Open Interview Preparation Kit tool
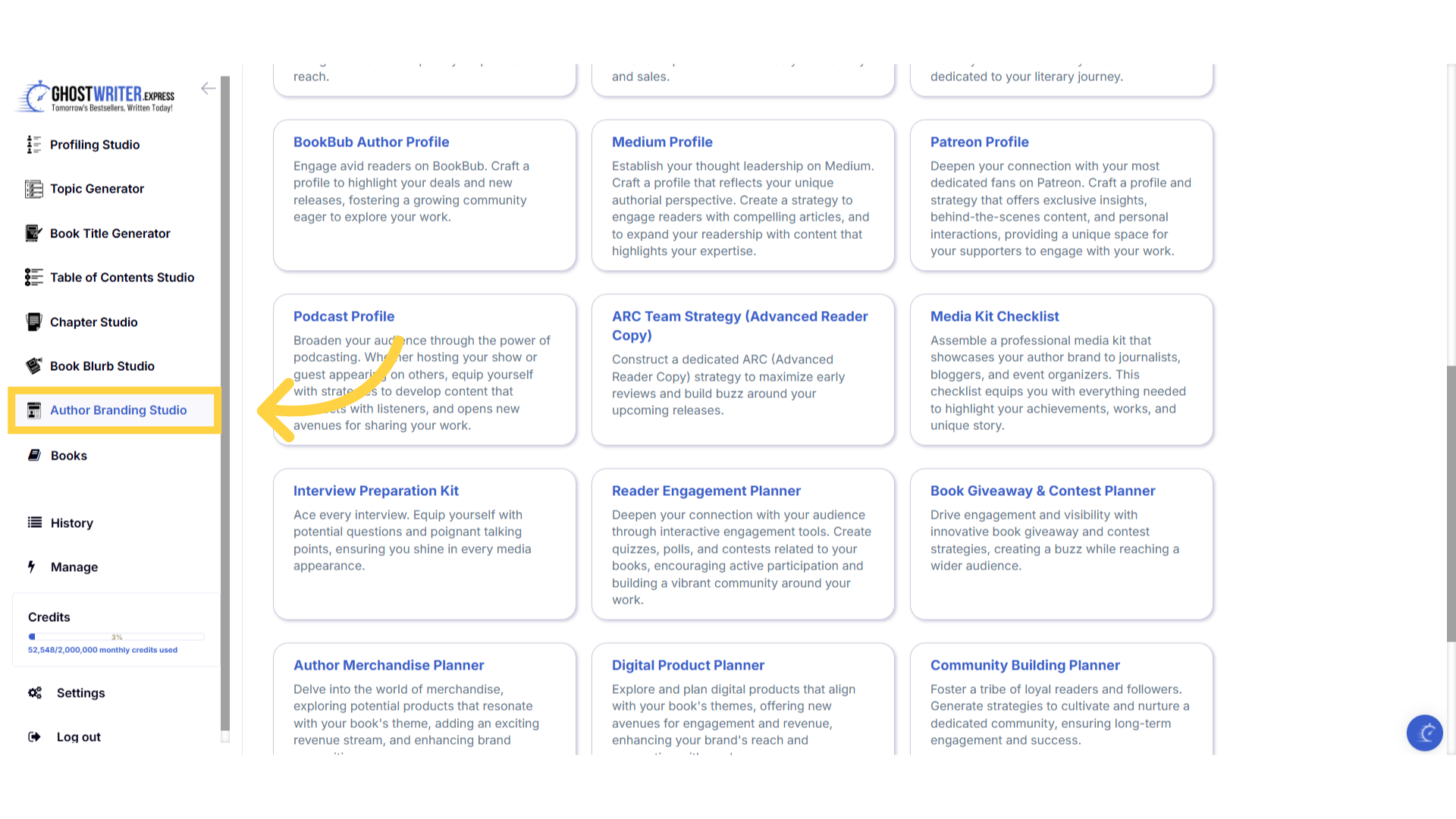 point(375,491)
